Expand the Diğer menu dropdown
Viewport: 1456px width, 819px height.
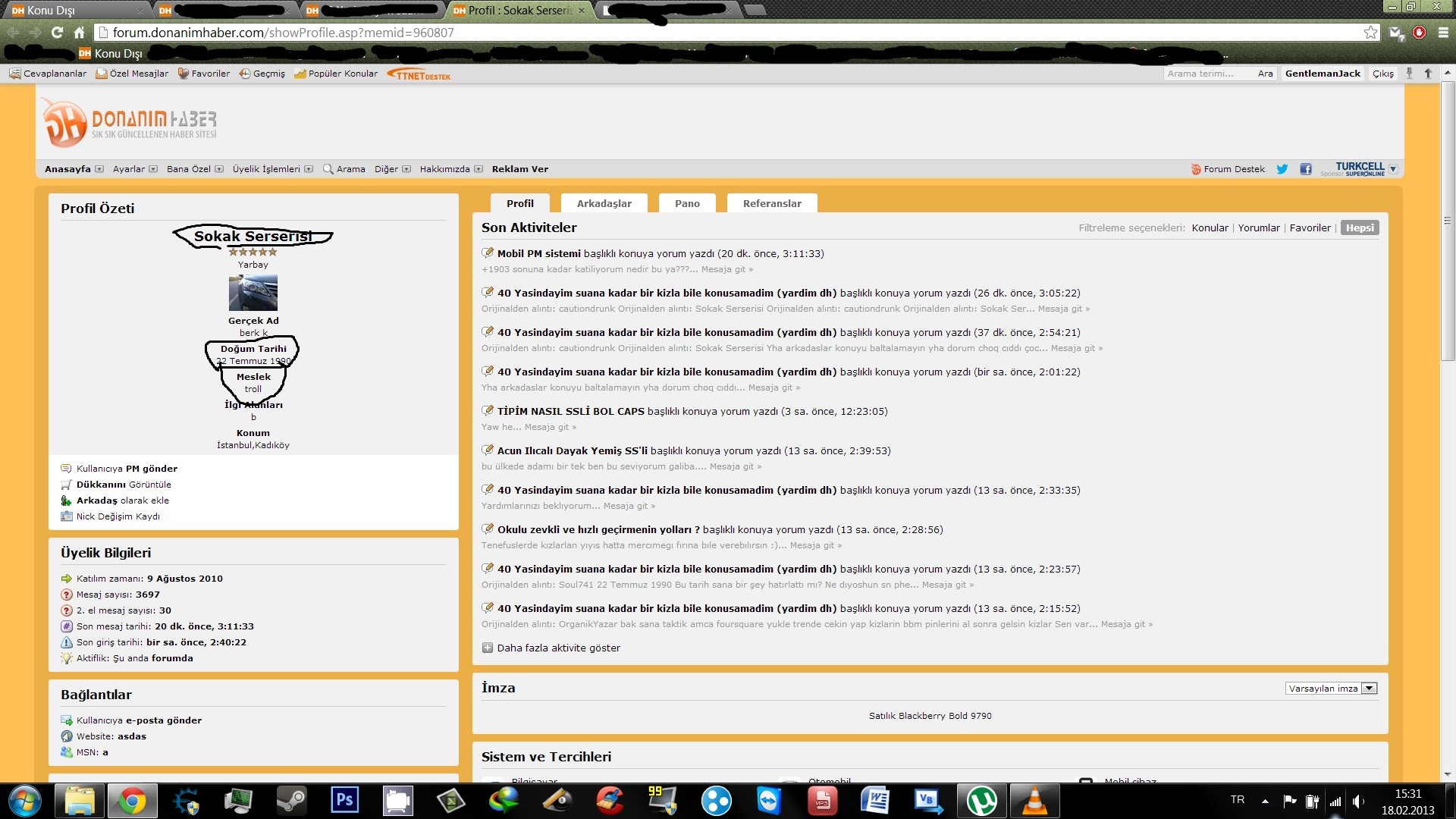(x=406, y=169)
